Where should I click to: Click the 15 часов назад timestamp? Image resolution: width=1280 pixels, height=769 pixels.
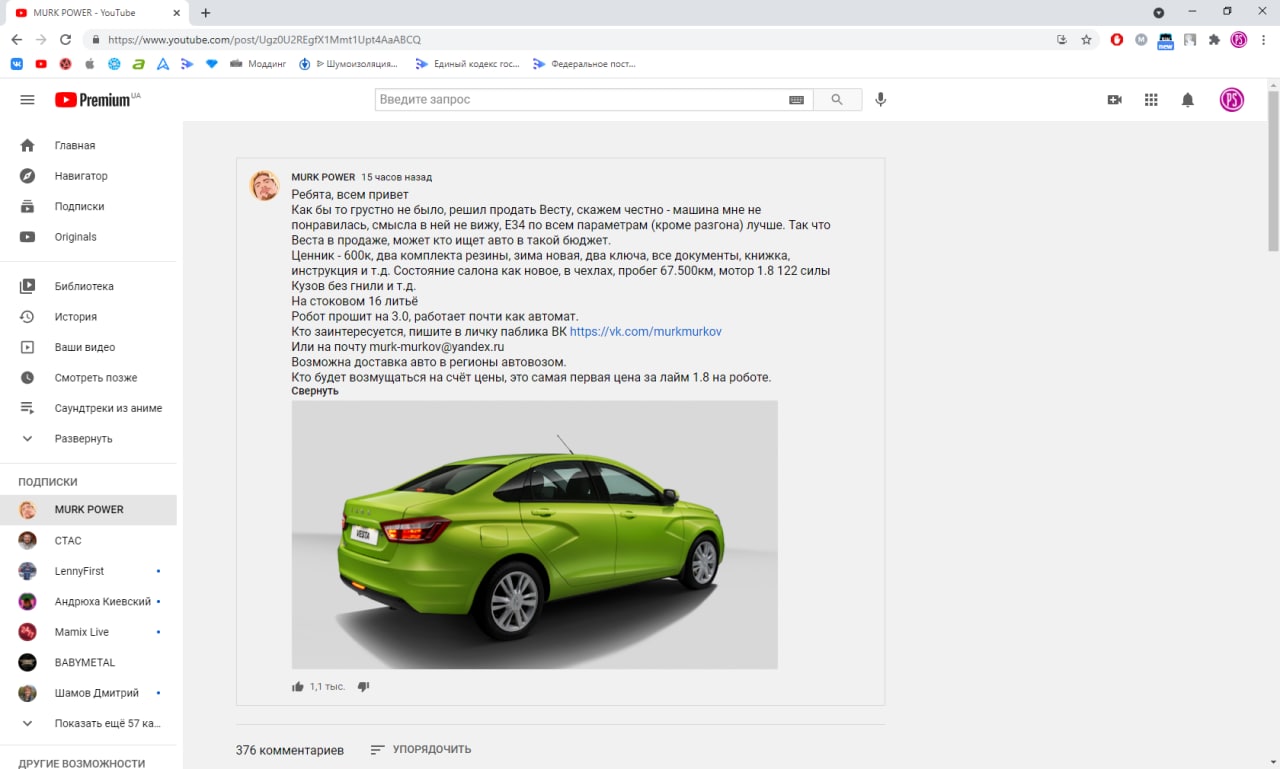click(x=397, y=177)
